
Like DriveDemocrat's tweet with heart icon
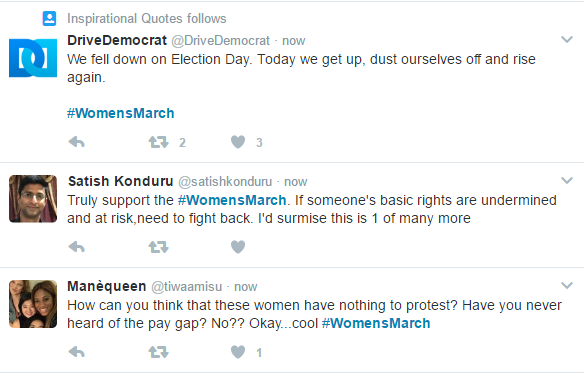[x=238, y=142]
